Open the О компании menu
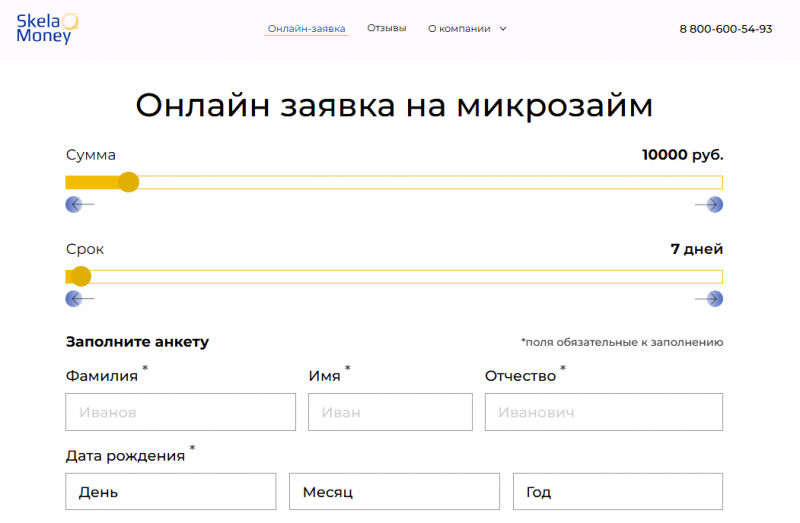Viewport: 800px width, 523px height. [x=459, y=29]
